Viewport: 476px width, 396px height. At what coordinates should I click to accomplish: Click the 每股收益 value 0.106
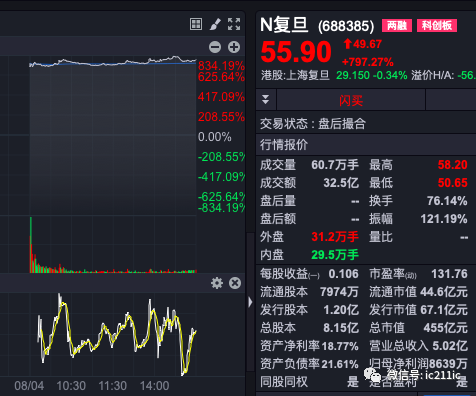tap(343, 274)
